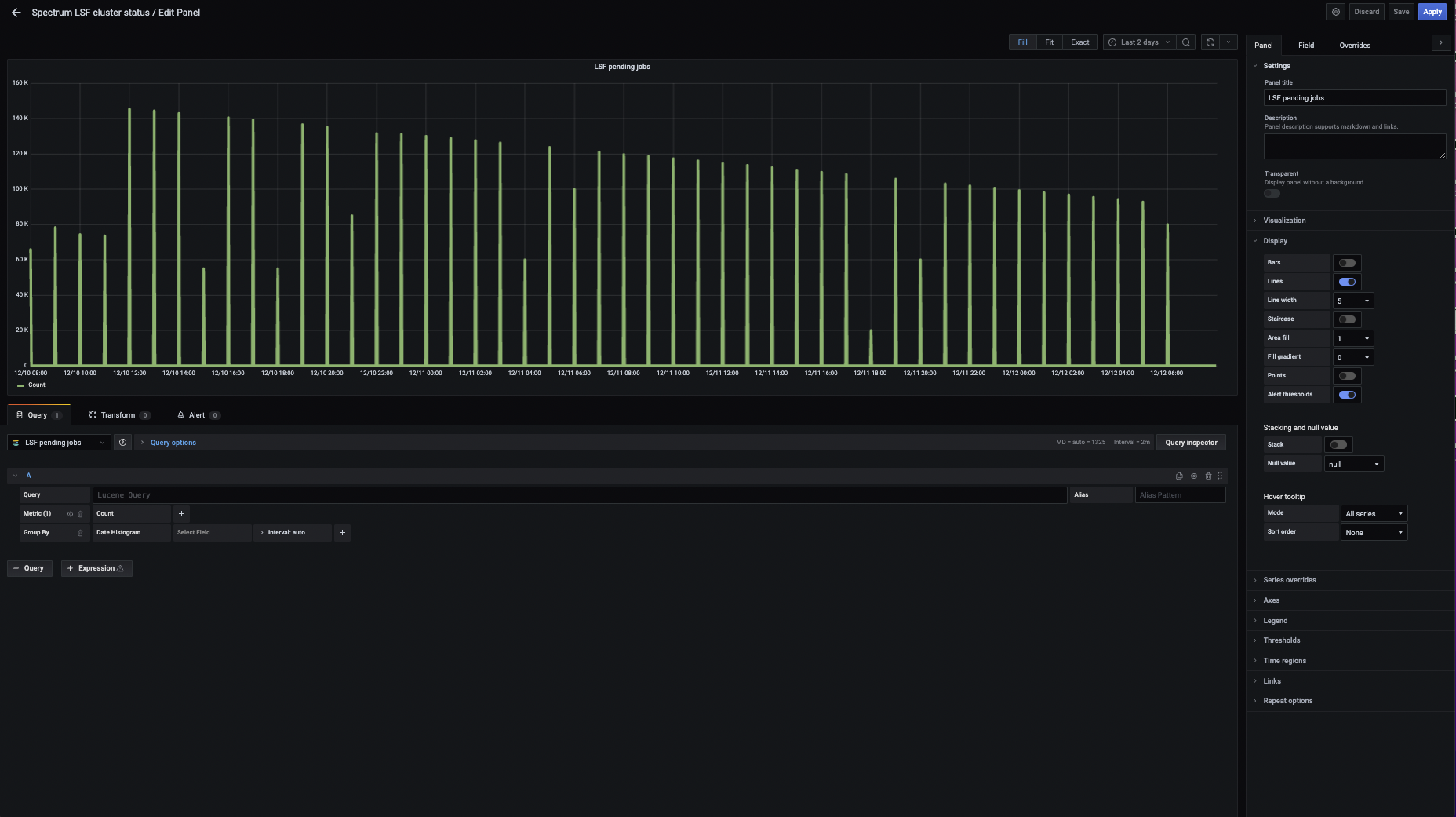The height and width of the screenshot is (817, 1456).
Task: Duplicate query A with the copy icon
Action: pyautogui.click(x=1179, y=476)
